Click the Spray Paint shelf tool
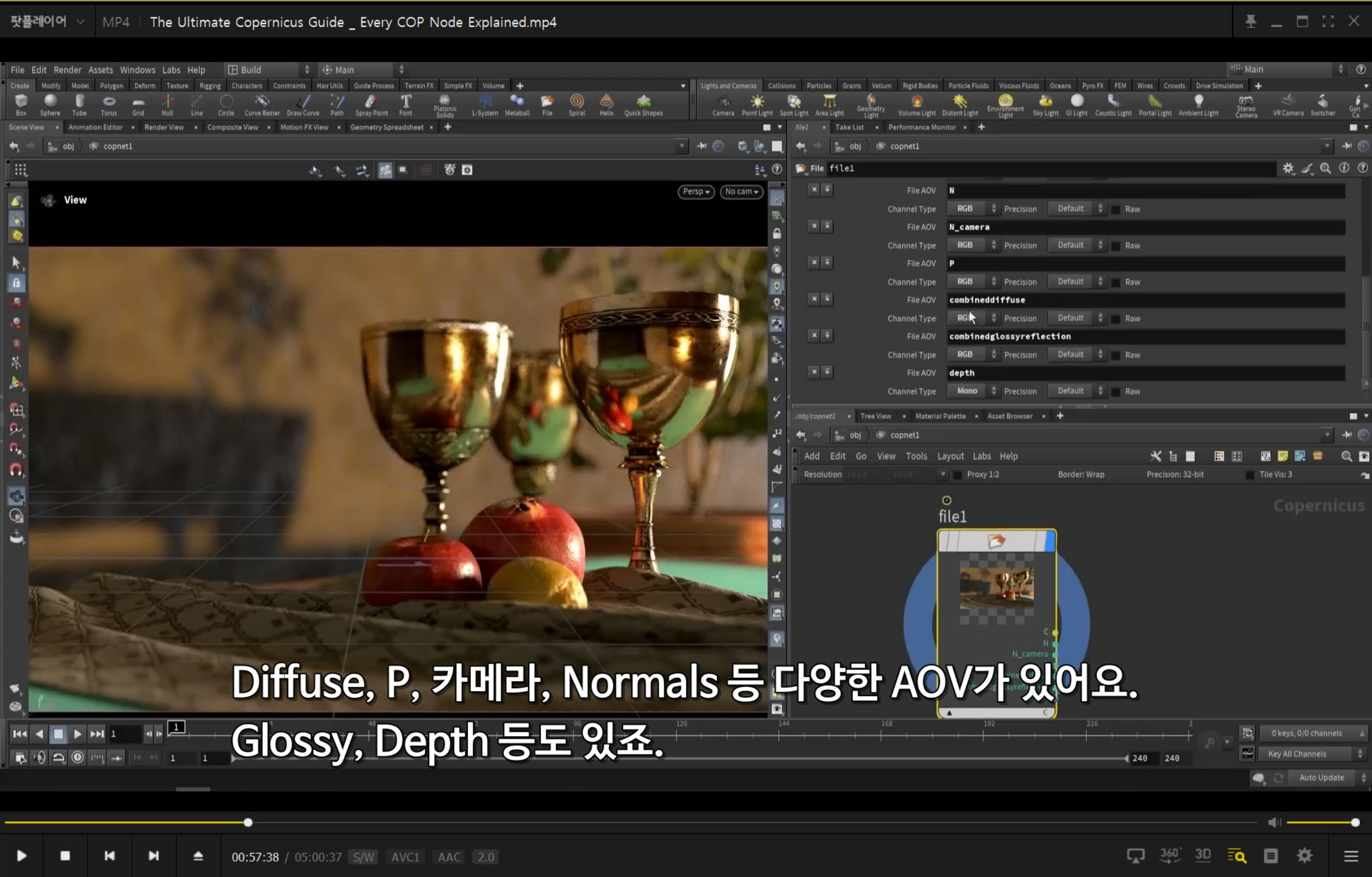 point(372,105)
